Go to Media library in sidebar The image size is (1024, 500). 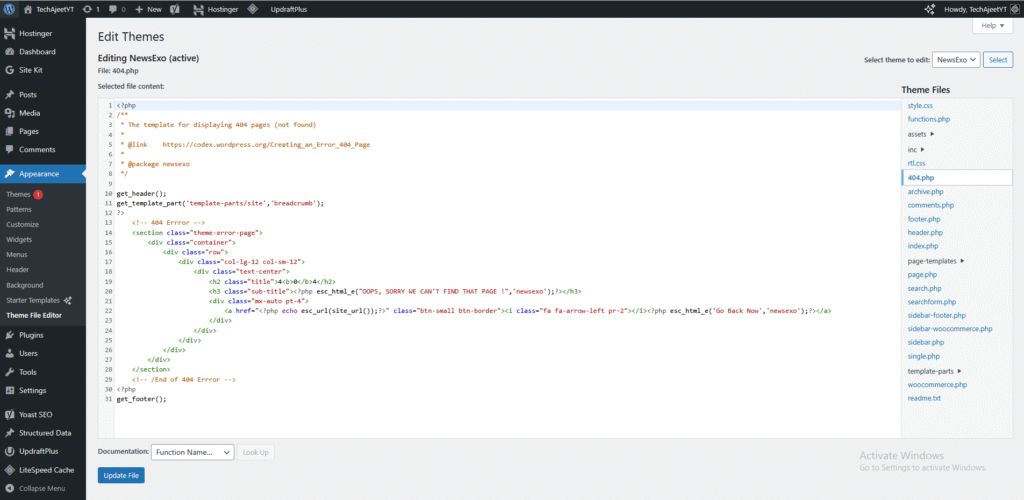click(x=29, y=113)
